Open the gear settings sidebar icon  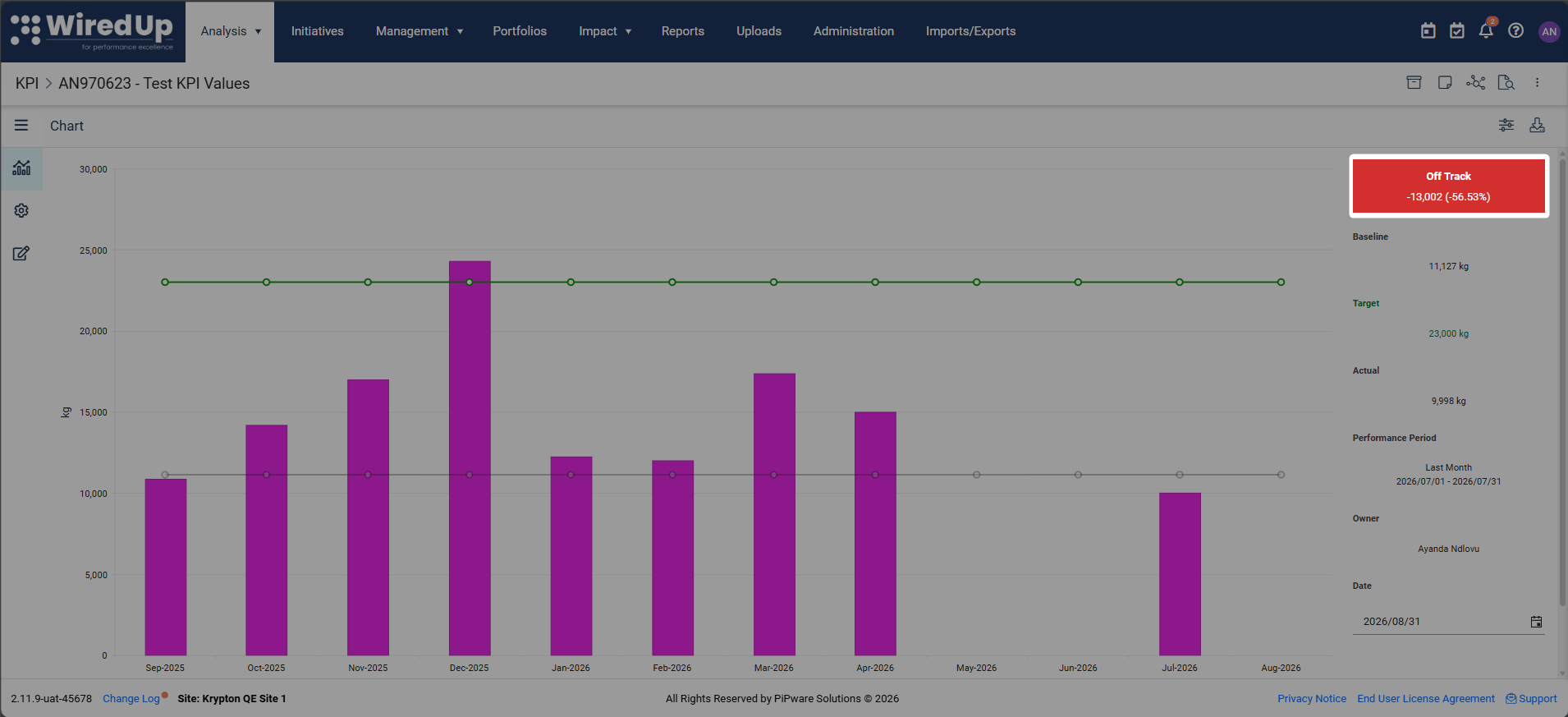pos(21,211)
